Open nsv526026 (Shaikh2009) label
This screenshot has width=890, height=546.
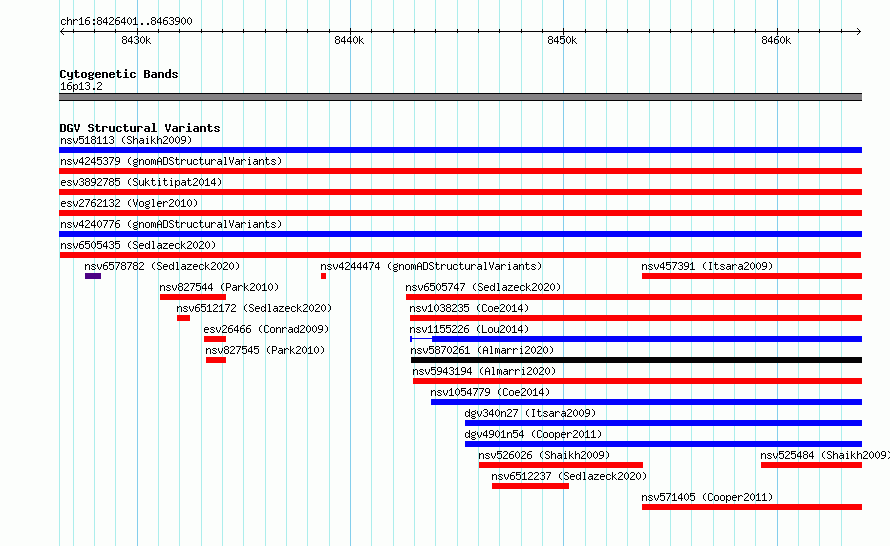pyautogui.click(x=544, y=455)
